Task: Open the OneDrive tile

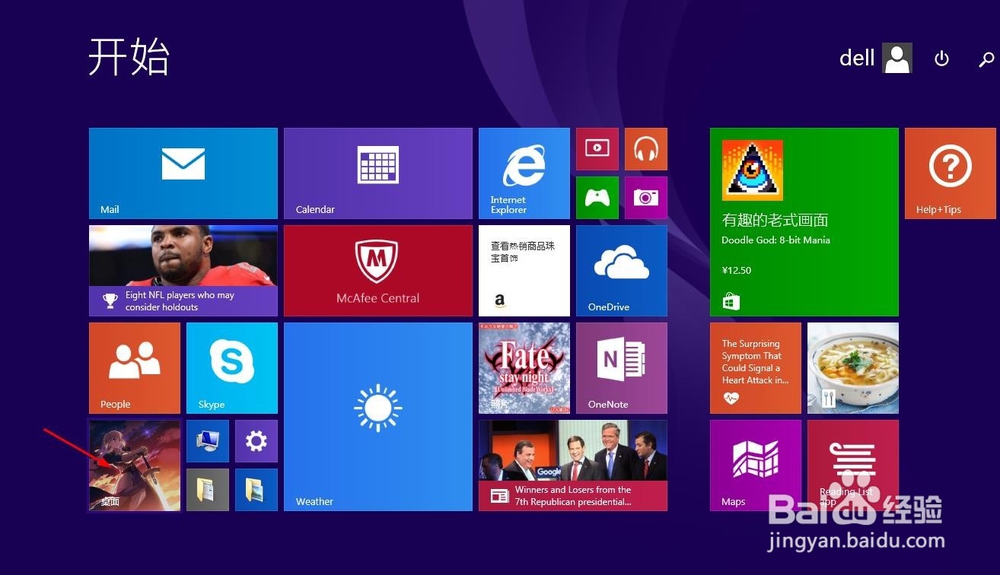Action: 622,270
